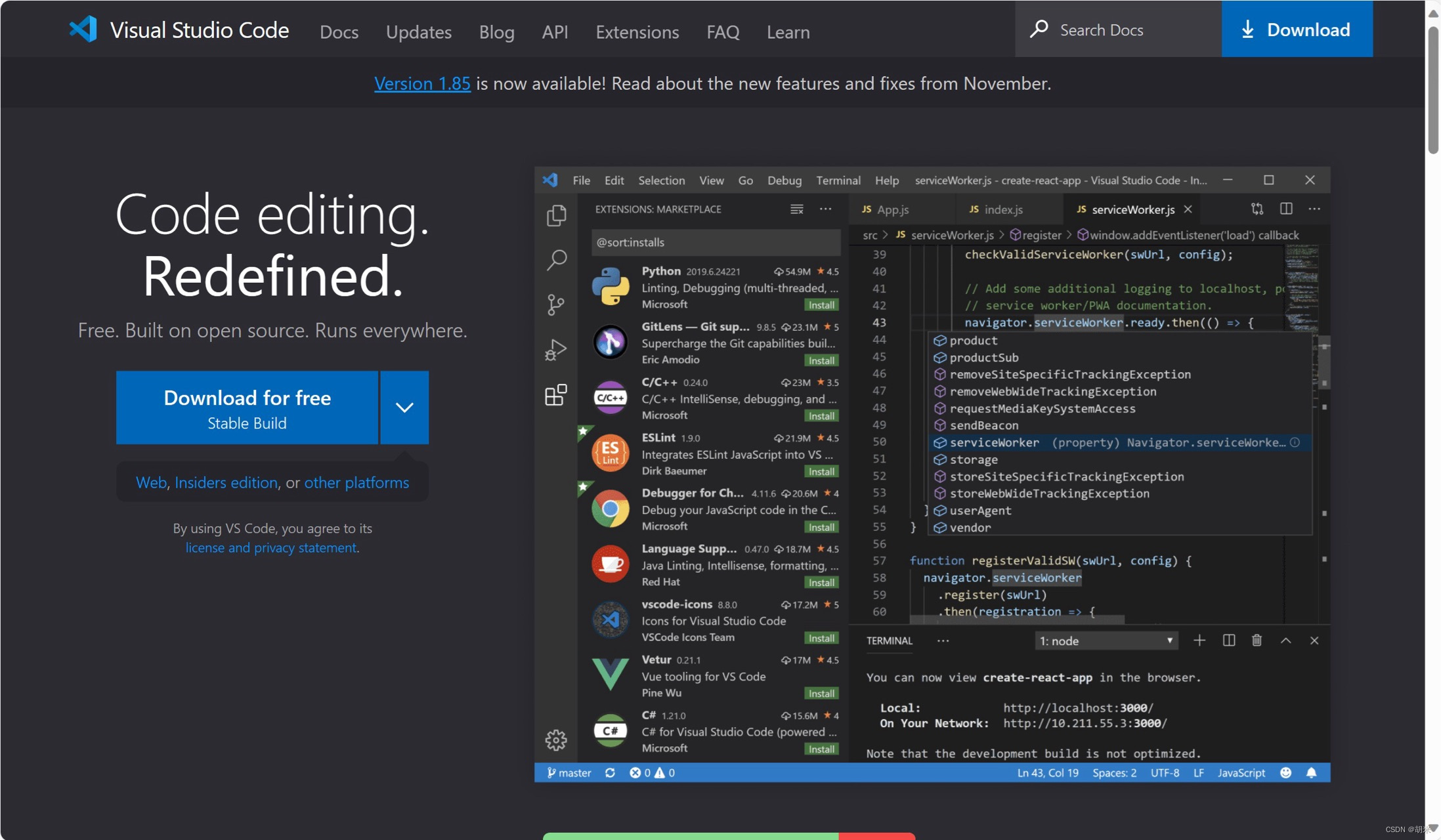Click the compare changes icon in editor toolbar
This screenshot has width=1441, height=840.
1257,209
